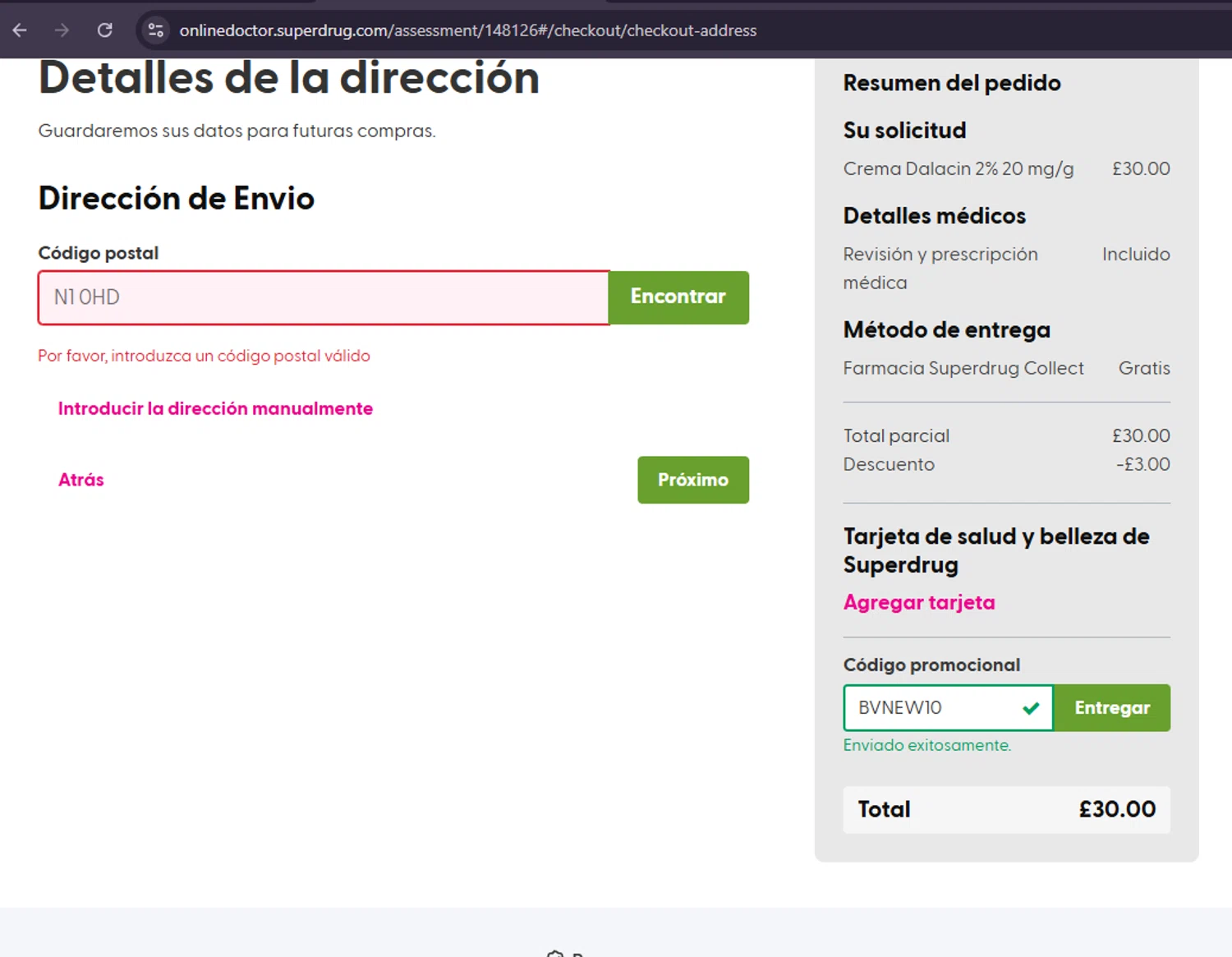Click the browser back arrow
This screenshot has width=1232, height=957.
[20, 30]
